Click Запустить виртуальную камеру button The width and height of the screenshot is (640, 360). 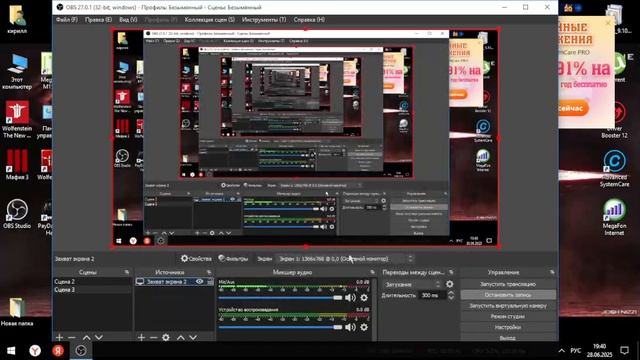tap(508, 305)
